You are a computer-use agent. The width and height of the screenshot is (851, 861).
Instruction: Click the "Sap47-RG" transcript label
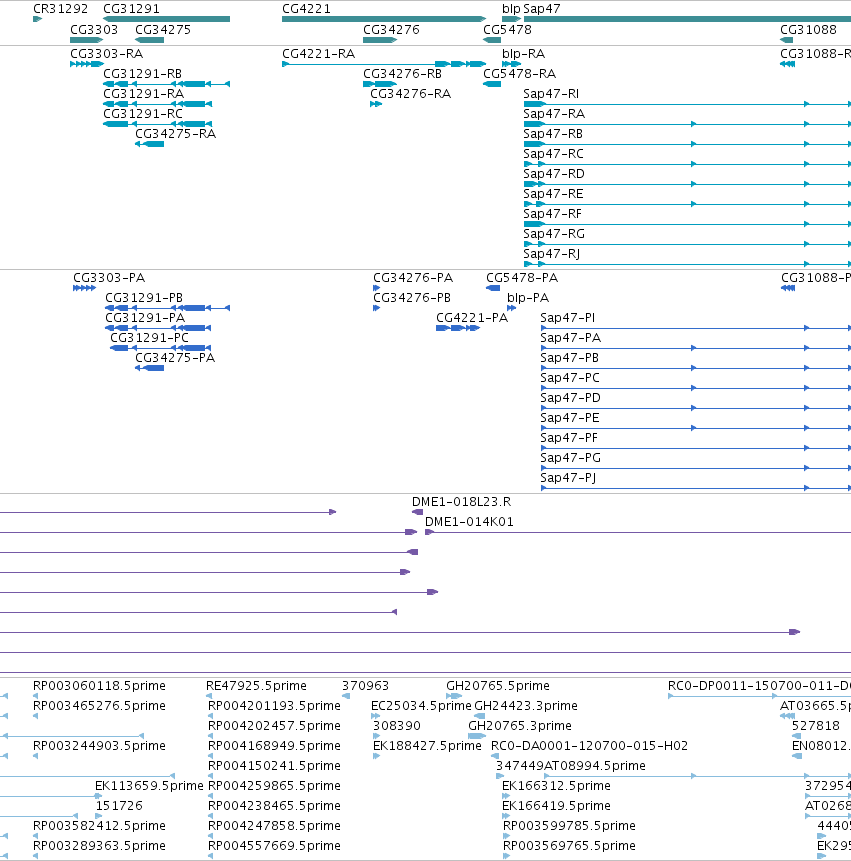tap(554, 234)
